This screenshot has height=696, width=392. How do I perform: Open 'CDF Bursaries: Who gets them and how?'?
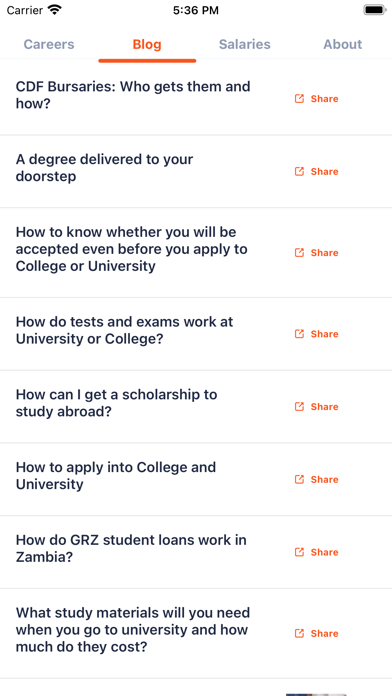tap(133, 95)
